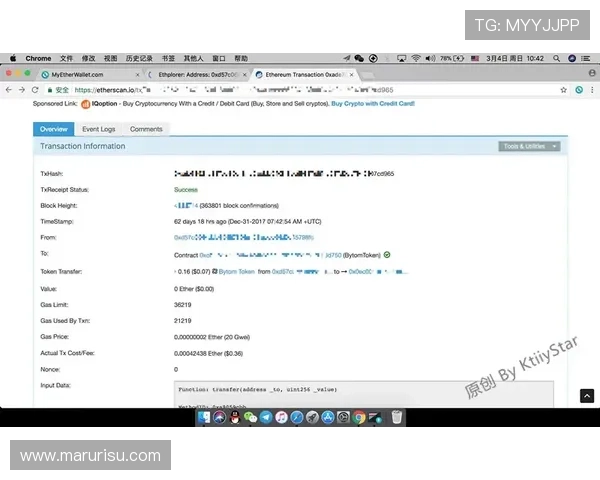Open token transfer recipient address link

[x=378, y=271]
